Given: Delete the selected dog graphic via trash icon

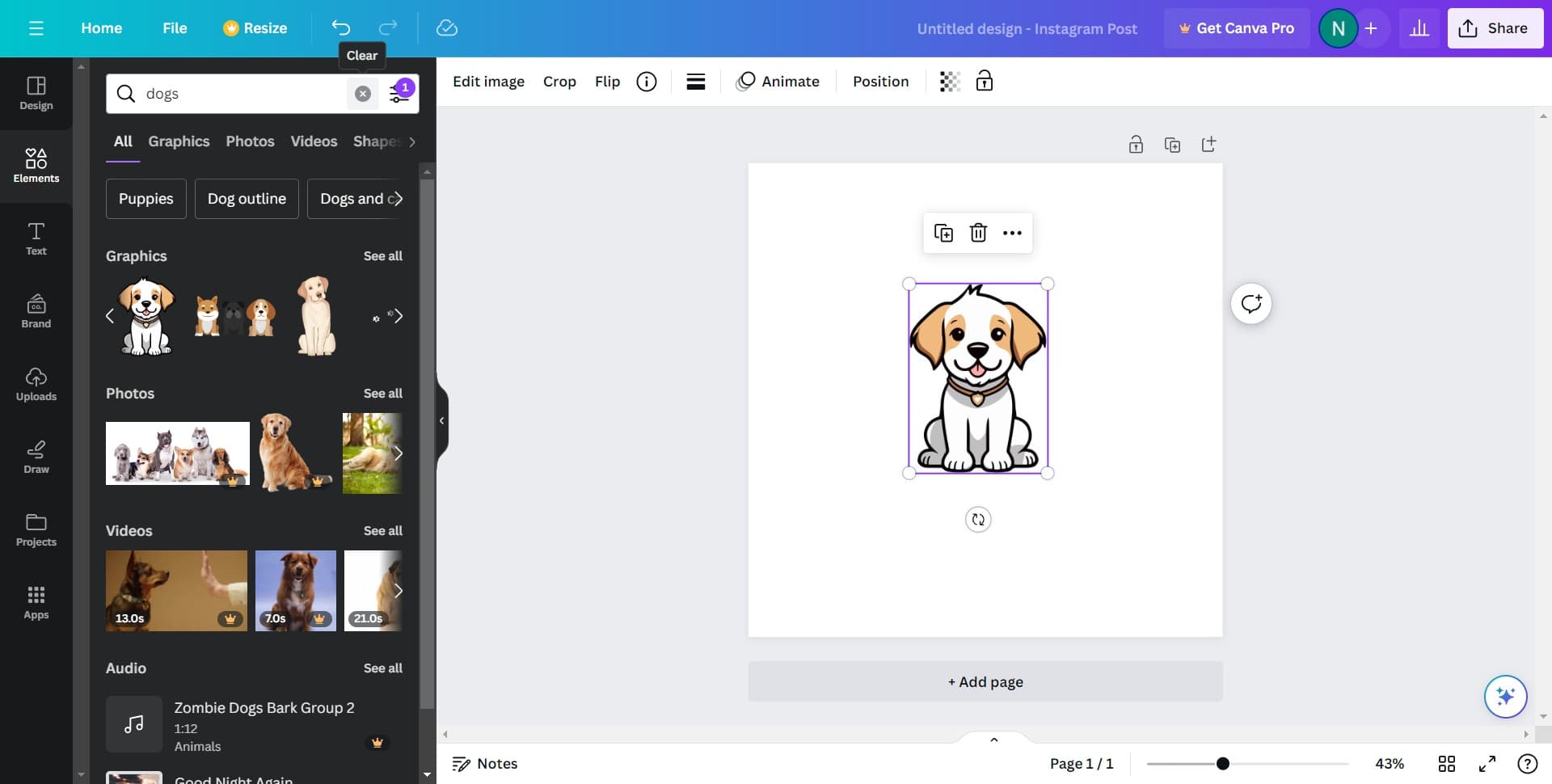Looking at the screenshot, I should coord(978,233).
